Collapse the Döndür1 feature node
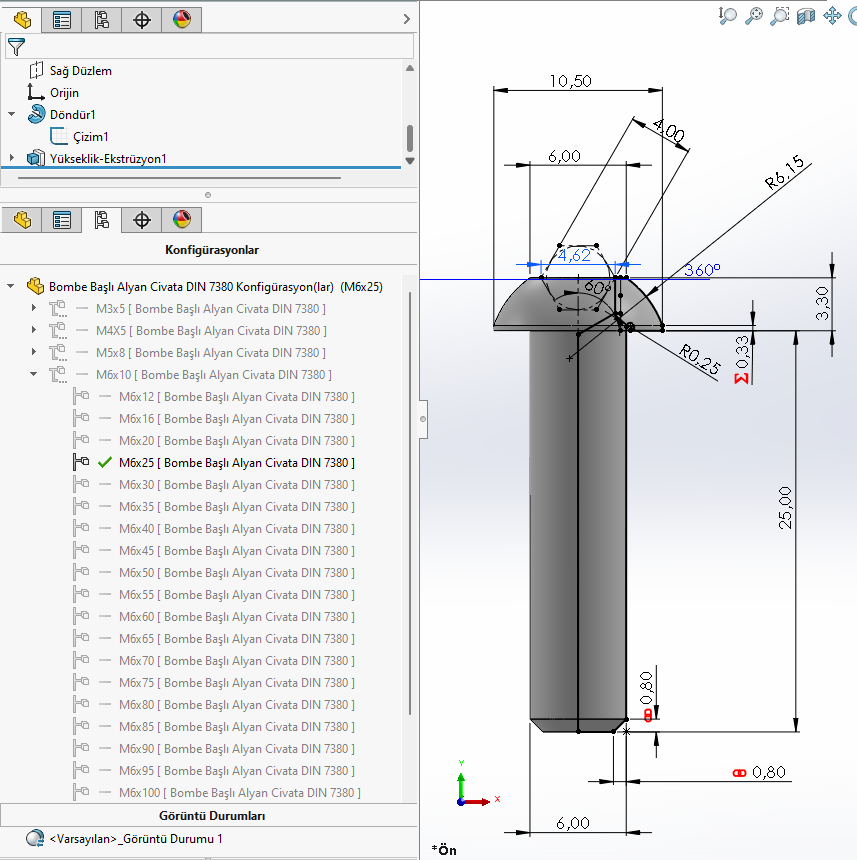The width and height of the screenshot is (857, 860). [12, 115]
